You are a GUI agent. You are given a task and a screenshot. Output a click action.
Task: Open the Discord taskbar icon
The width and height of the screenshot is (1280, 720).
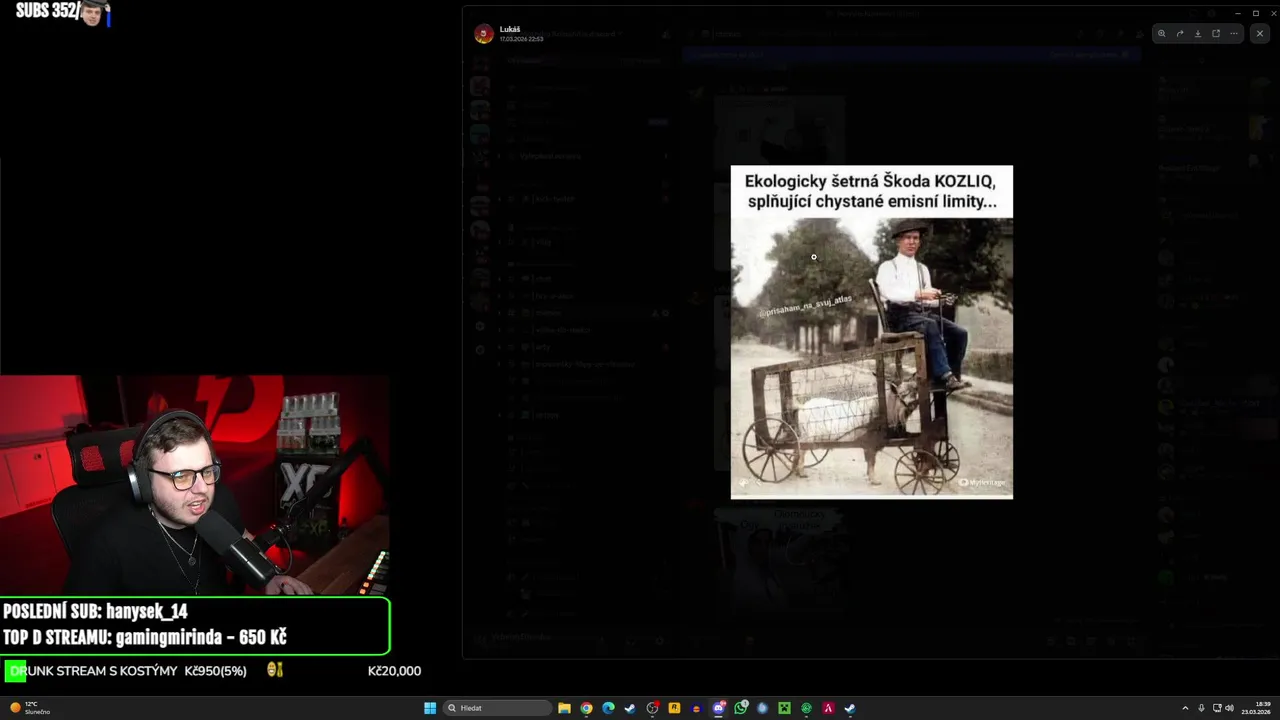click(x=718, y=708)
